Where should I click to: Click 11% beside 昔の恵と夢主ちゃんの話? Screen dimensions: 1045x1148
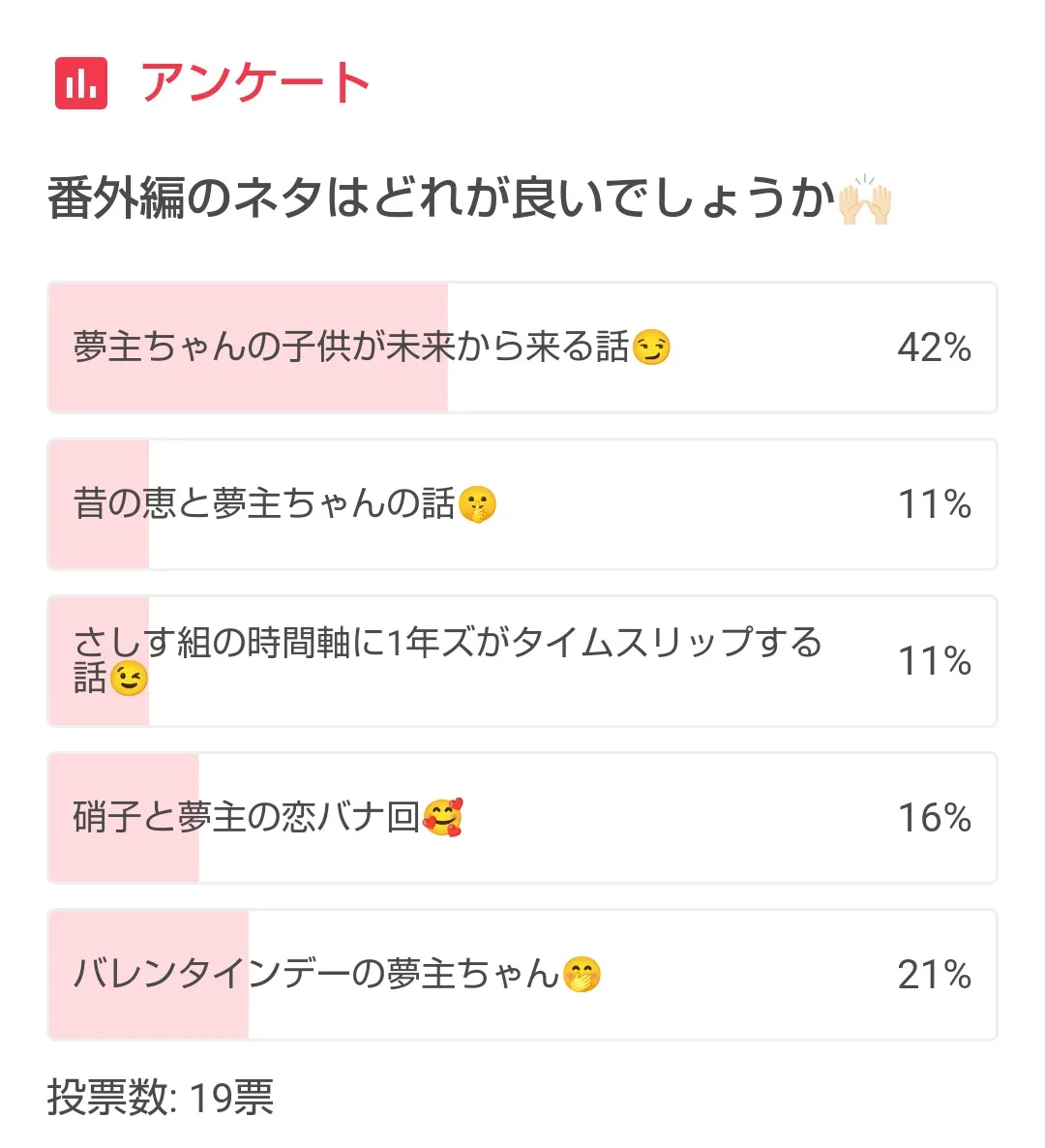[934, 504]
